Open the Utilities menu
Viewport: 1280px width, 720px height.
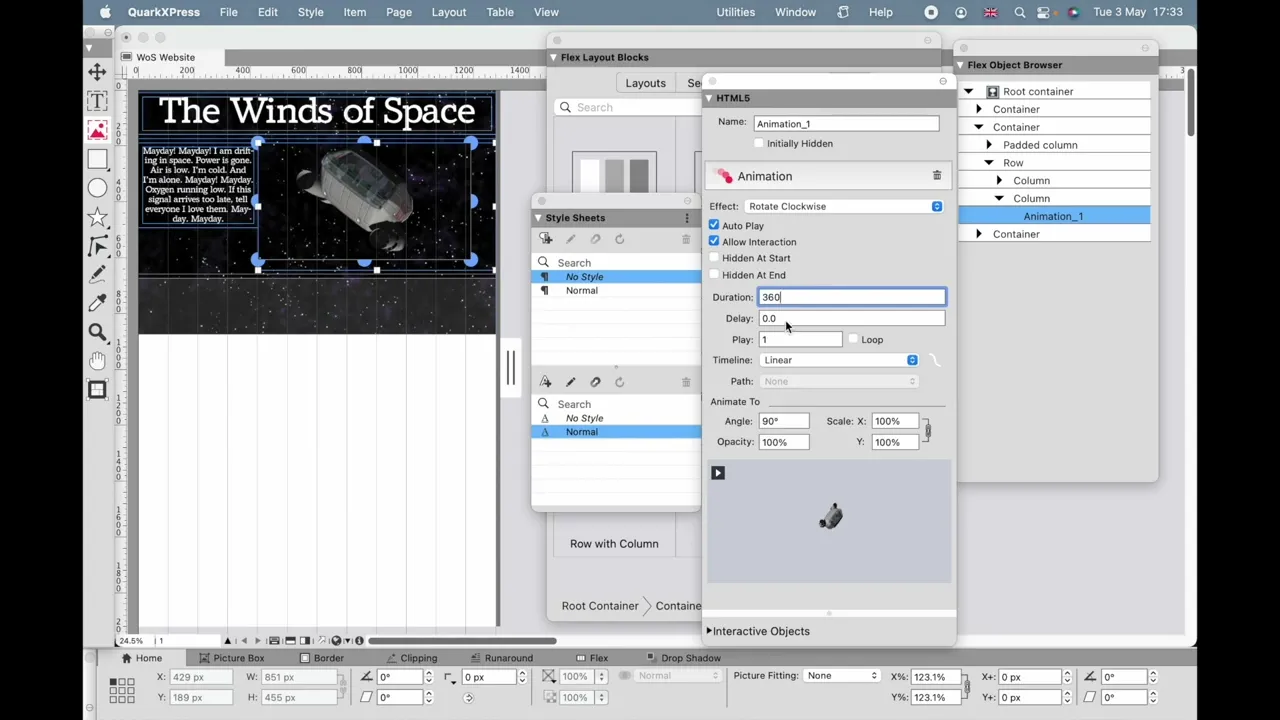(735, 12)
